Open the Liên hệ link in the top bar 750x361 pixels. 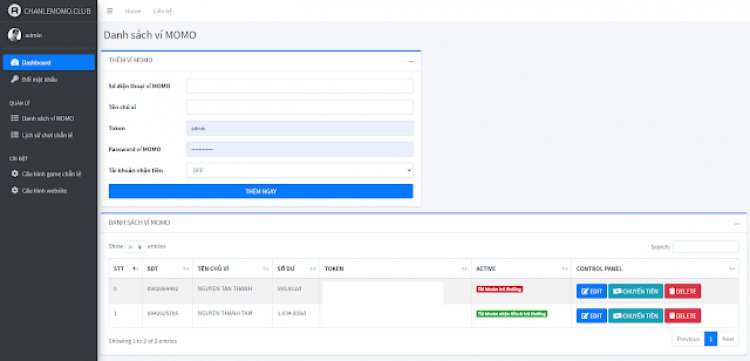click(163, 11)
